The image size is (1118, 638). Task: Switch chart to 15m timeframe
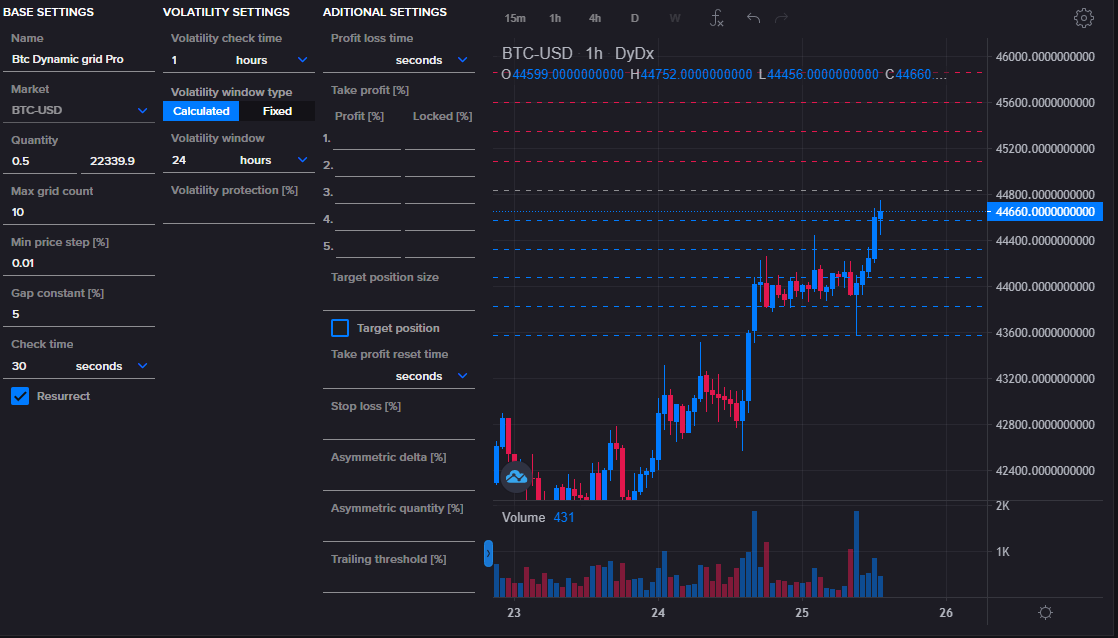[x=515, y=18]
